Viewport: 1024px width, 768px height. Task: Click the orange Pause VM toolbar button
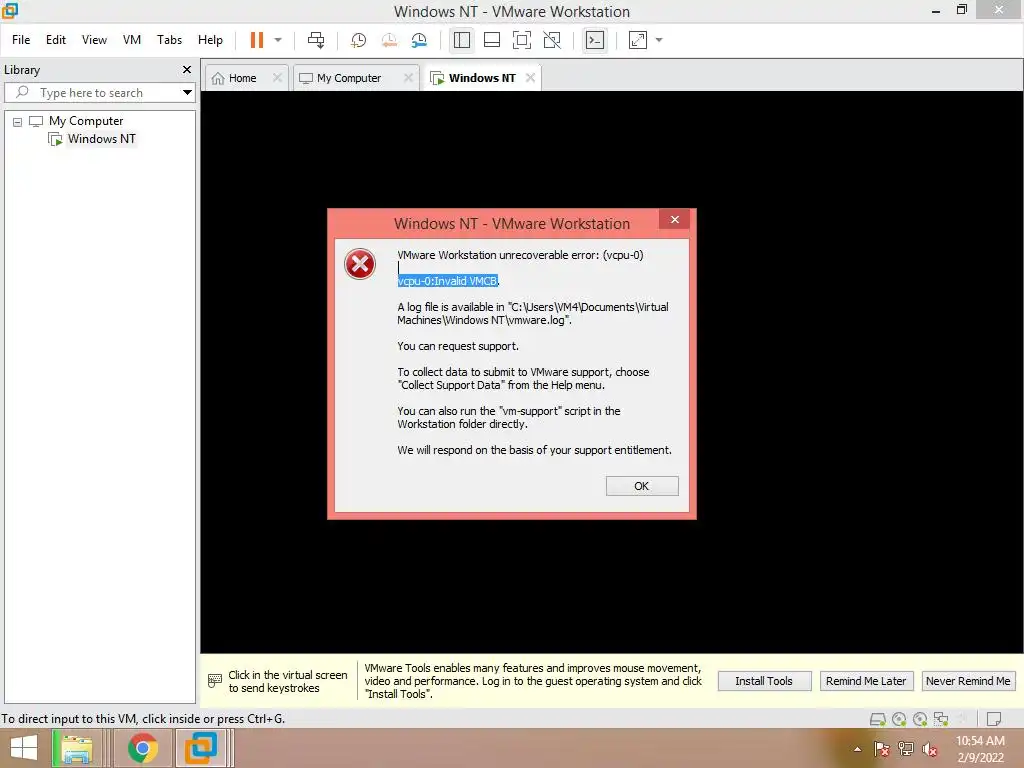click(x=257, y=40)
